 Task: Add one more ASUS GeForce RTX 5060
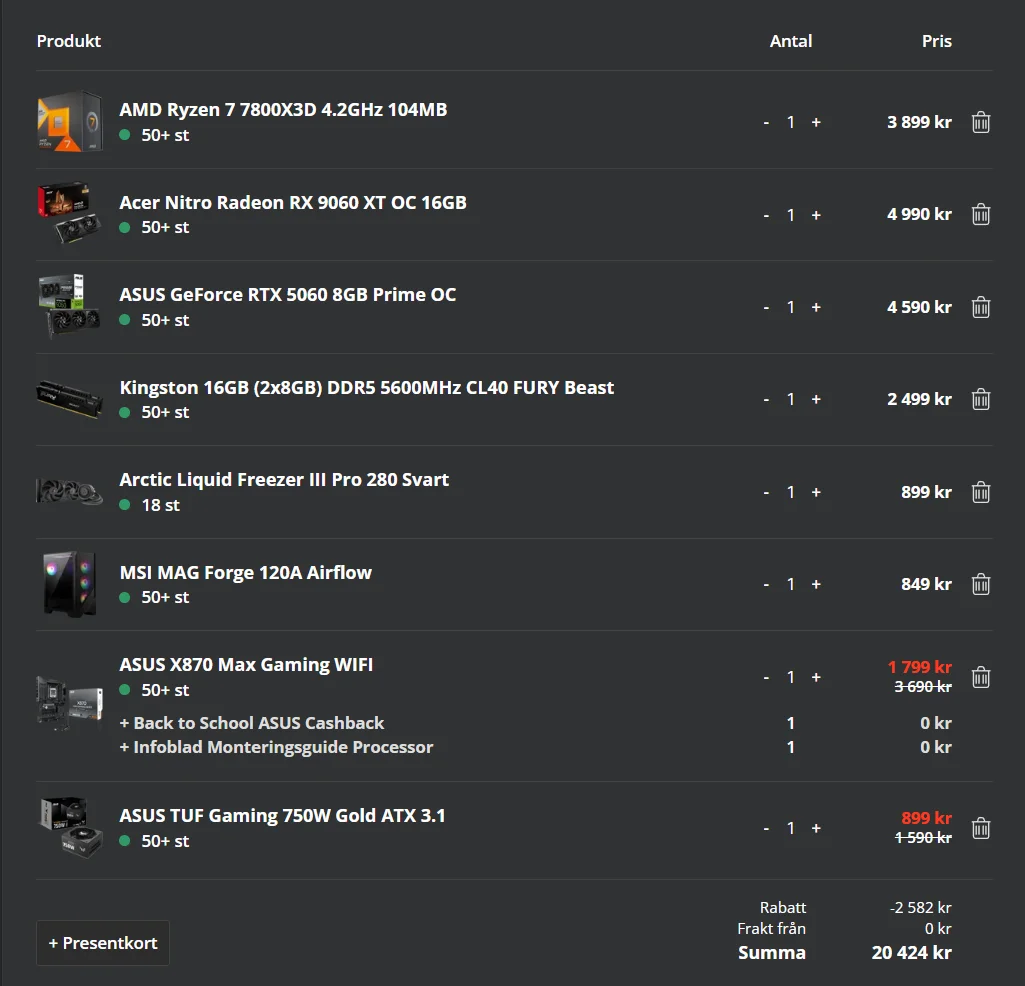point(816,307)
